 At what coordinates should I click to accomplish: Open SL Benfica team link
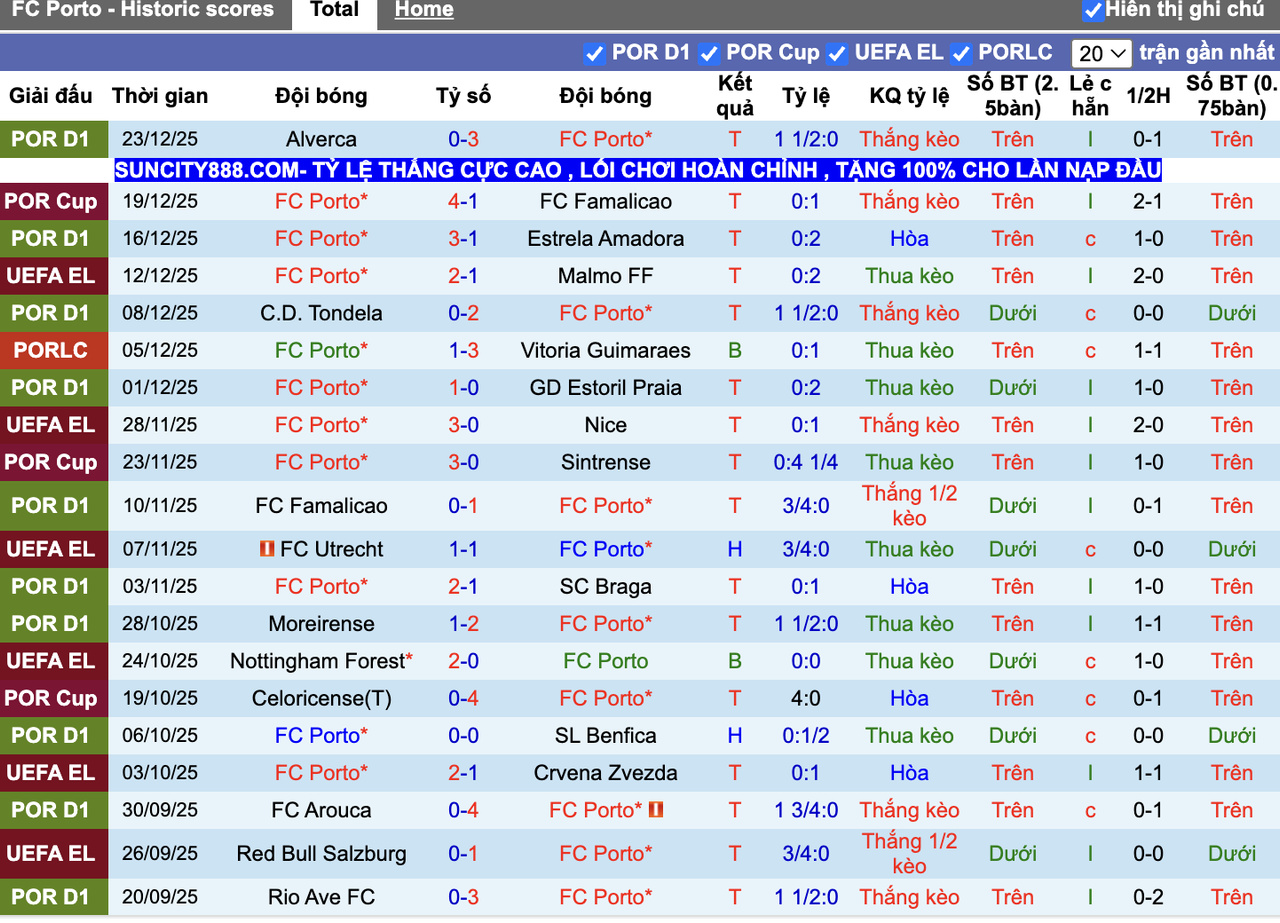tap(606, 736)
